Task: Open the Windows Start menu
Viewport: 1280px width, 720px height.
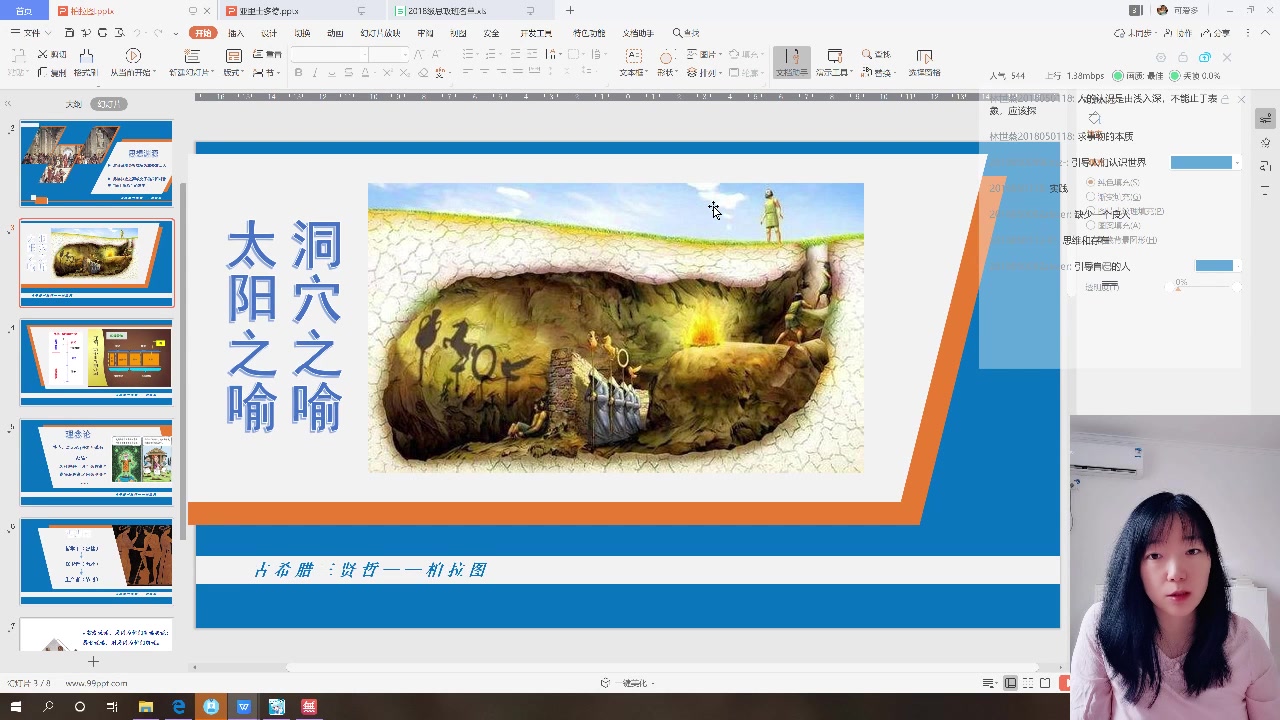Action: pos(15,707)
